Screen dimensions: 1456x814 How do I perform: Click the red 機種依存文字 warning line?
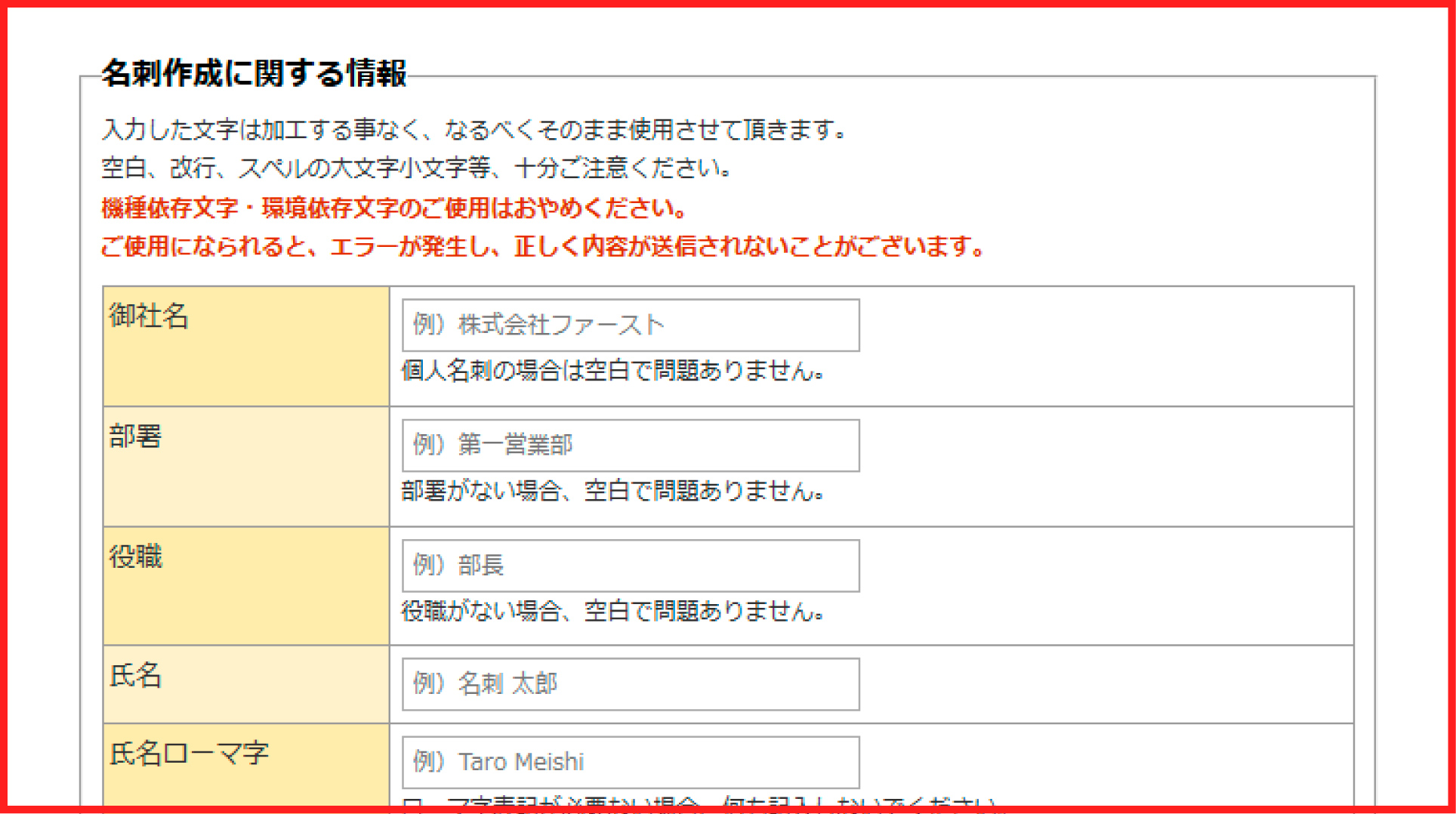click(393, 208)
